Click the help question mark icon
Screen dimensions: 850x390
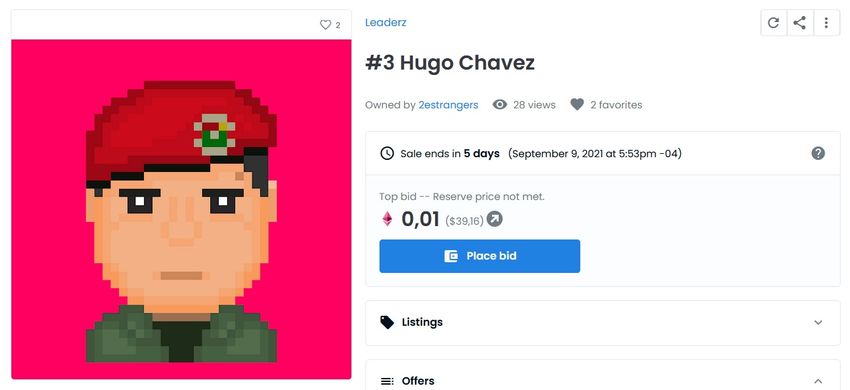click(818, 154)
